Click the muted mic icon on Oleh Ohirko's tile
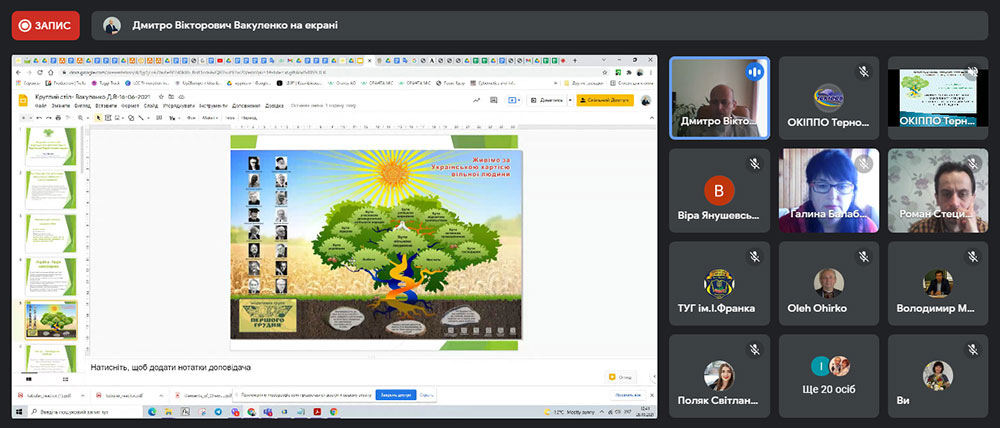Viewport: 1000px width, 428px height. click(862, 255)
